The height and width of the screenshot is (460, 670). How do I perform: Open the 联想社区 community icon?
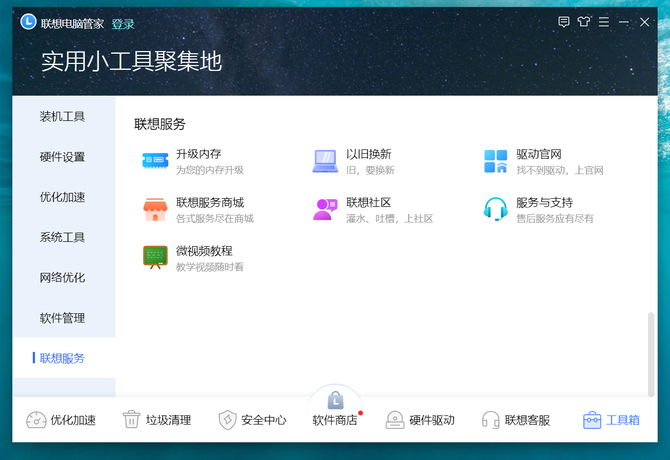point(325,209)
